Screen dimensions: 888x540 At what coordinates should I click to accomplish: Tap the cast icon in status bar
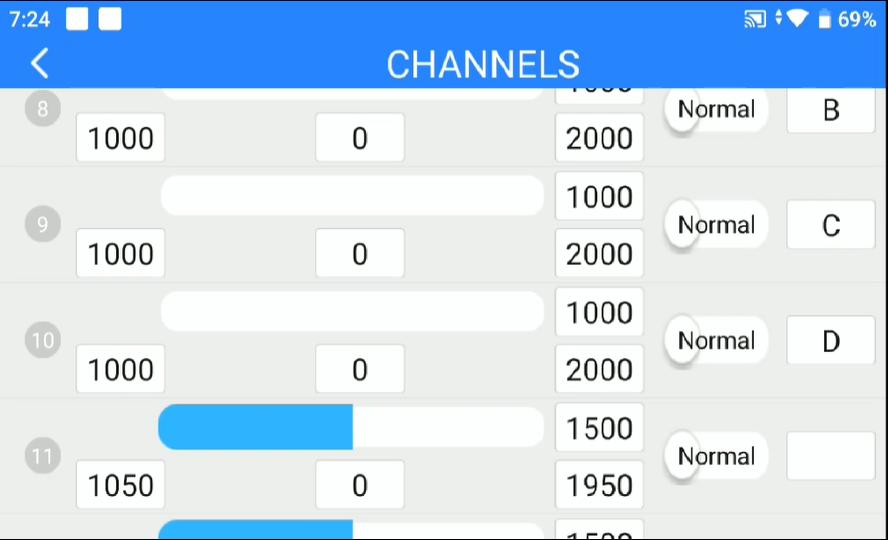(755, 19)
